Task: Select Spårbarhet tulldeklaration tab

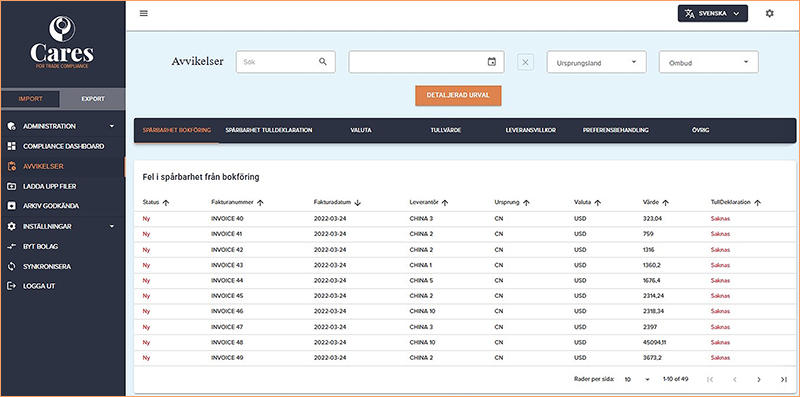Action: [269, 130]
